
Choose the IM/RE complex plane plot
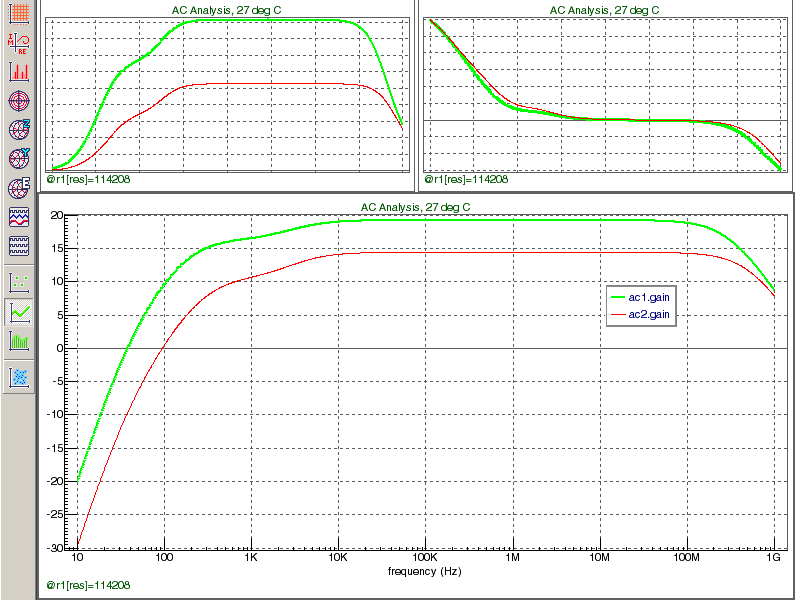pos(19,43)
